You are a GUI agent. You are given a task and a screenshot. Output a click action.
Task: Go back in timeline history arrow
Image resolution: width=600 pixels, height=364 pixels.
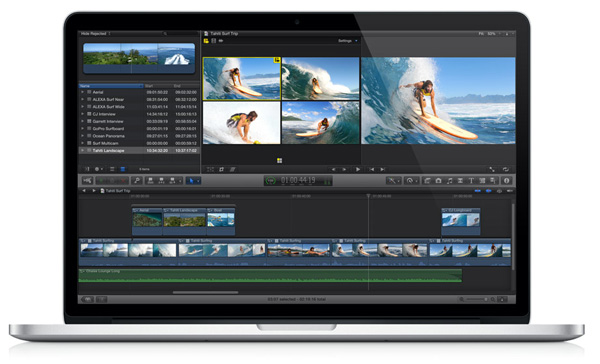click(x=84, y=191)
